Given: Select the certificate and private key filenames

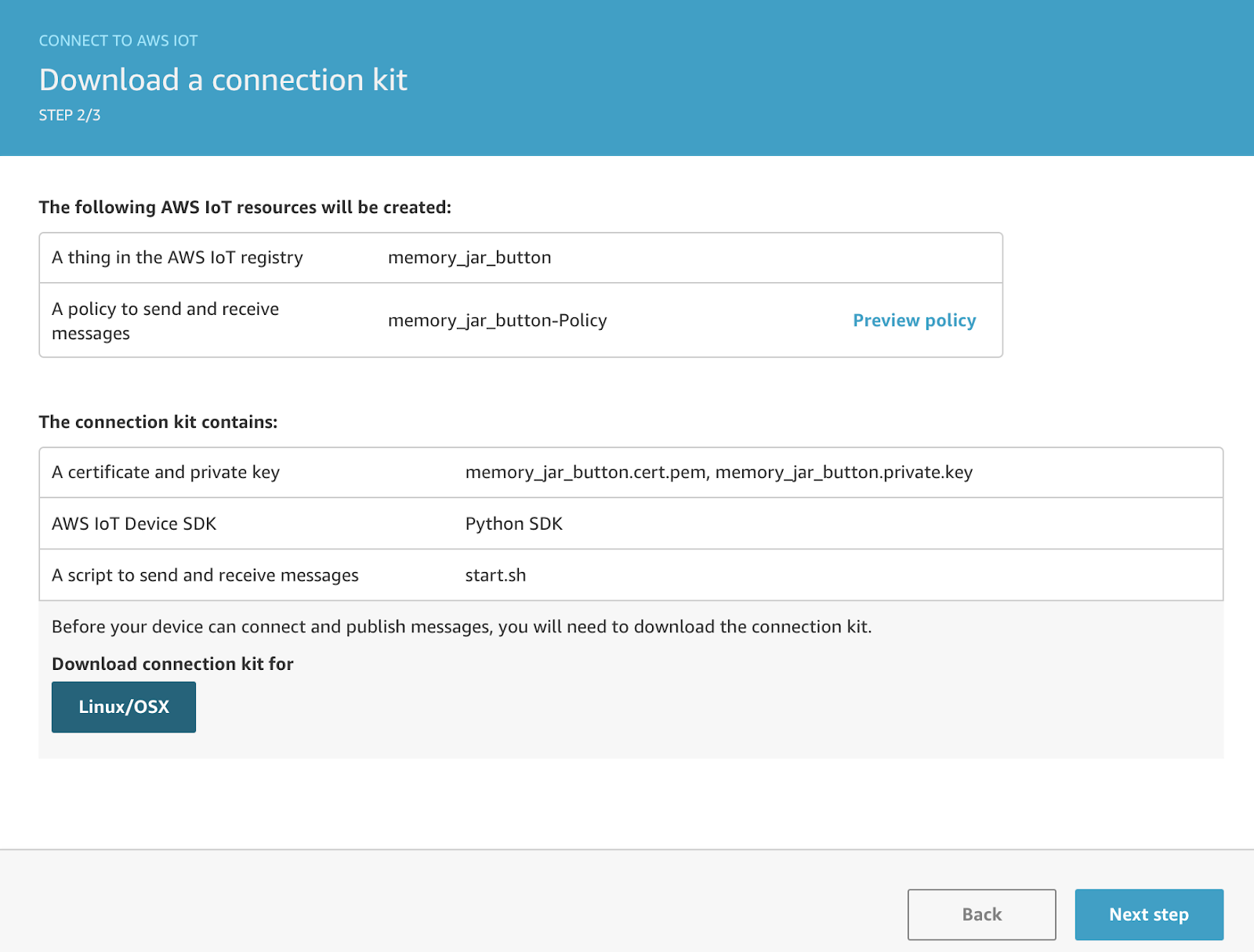Looking at the screenshot, I should (719, 472).
